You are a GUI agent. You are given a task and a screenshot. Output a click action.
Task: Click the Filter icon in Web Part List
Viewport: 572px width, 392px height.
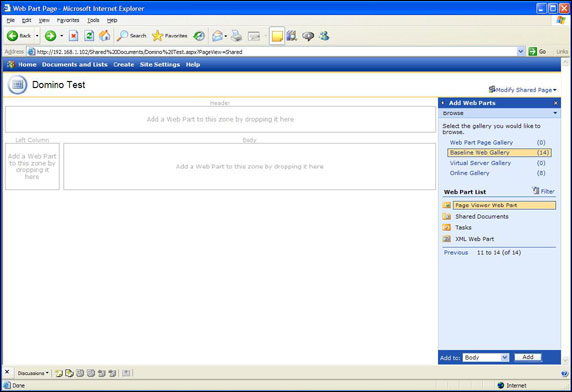(x=536, y=191)
